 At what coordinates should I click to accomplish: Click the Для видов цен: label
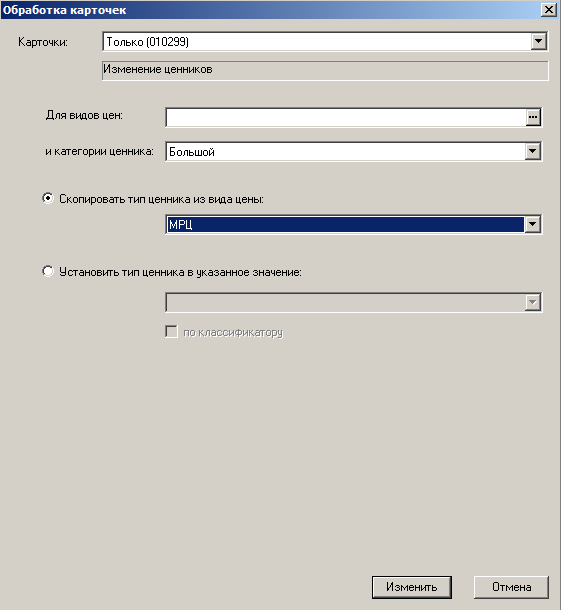(x=84, y=115)
